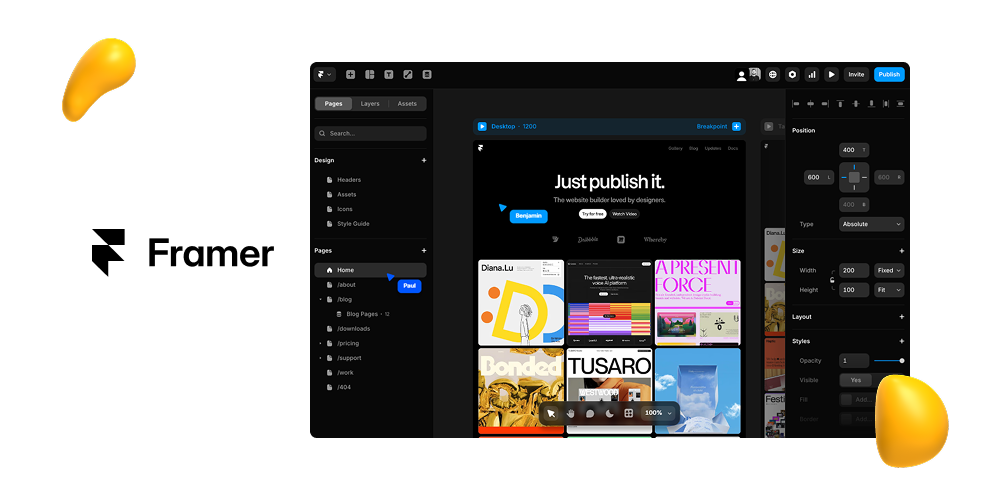This screenshot has height=500, width=1000.
Task: Click the blue Publish button
Action: pos(889,75)
